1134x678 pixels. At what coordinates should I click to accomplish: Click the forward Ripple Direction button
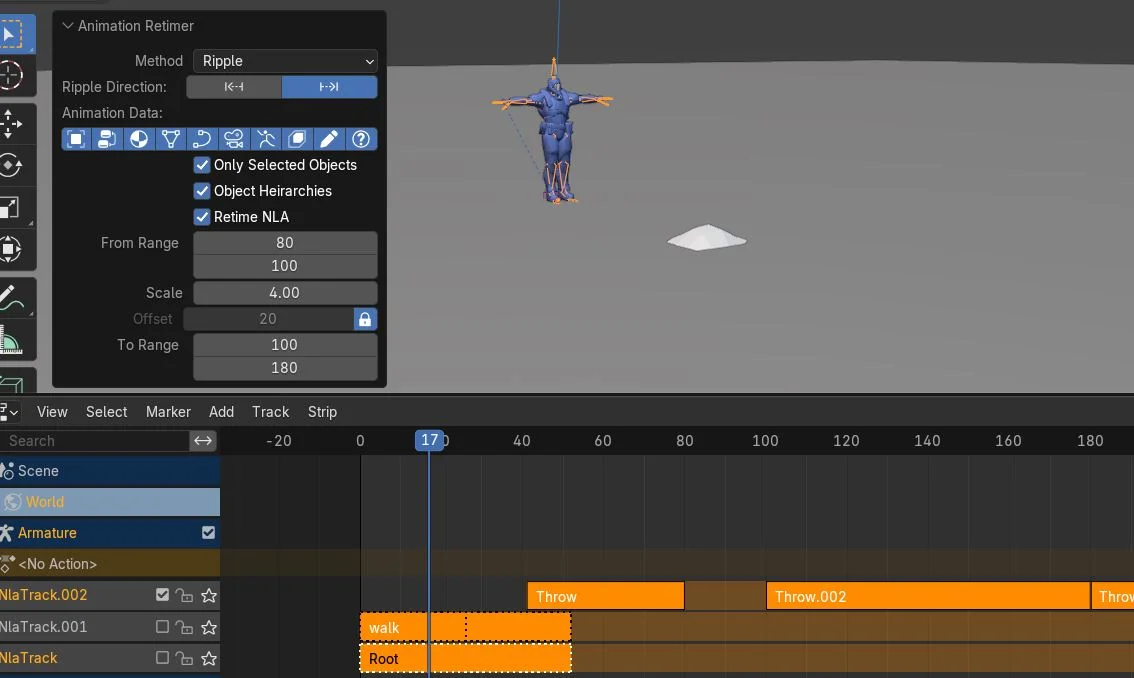(x=329, y=87)
